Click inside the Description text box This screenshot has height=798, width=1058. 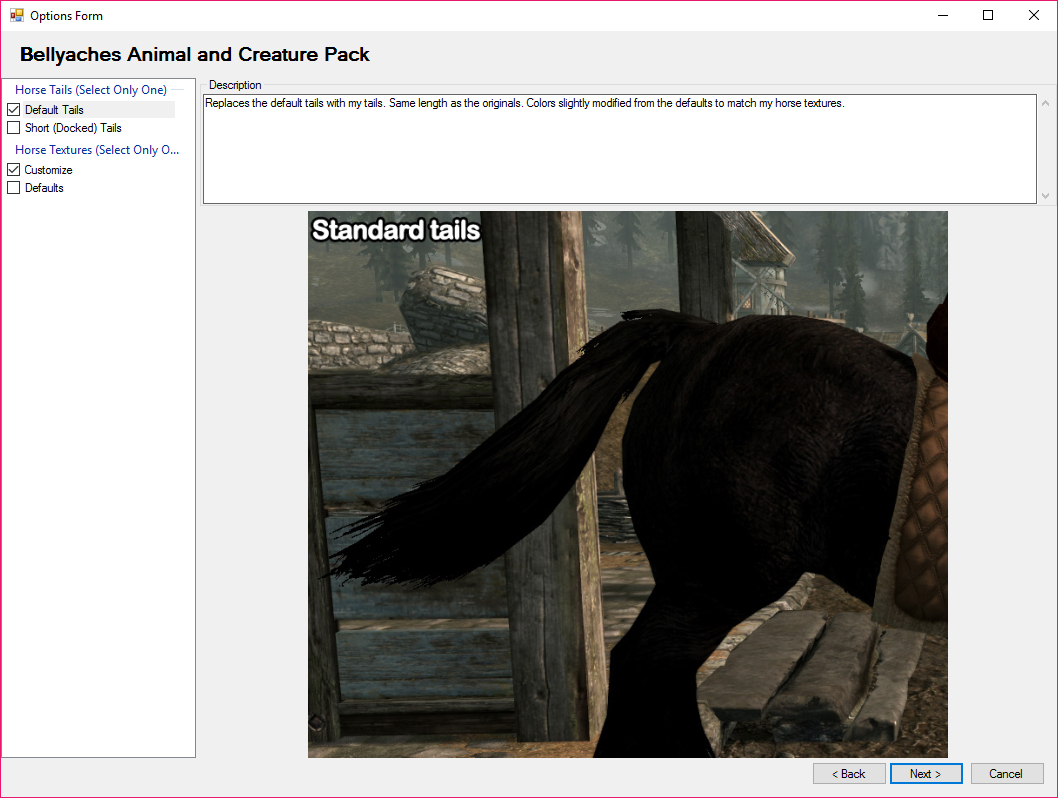(x=619, y=148)
